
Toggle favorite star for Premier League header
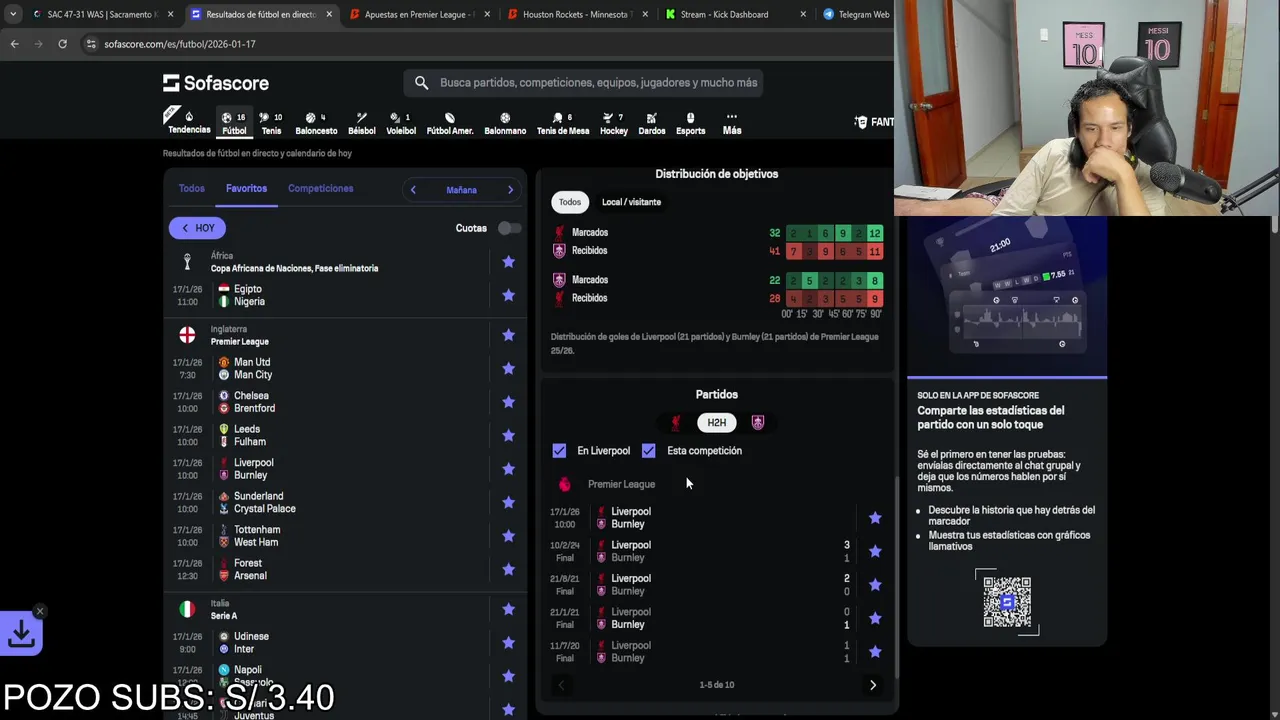[508, 335]
